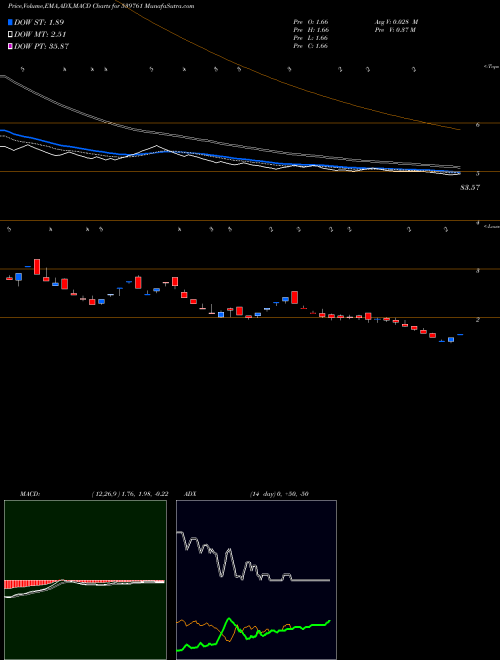This screenshot has height=660, width=500.
Task: Select the 'DOW MT: 2.51' label
Action: (x=40, y=35)
